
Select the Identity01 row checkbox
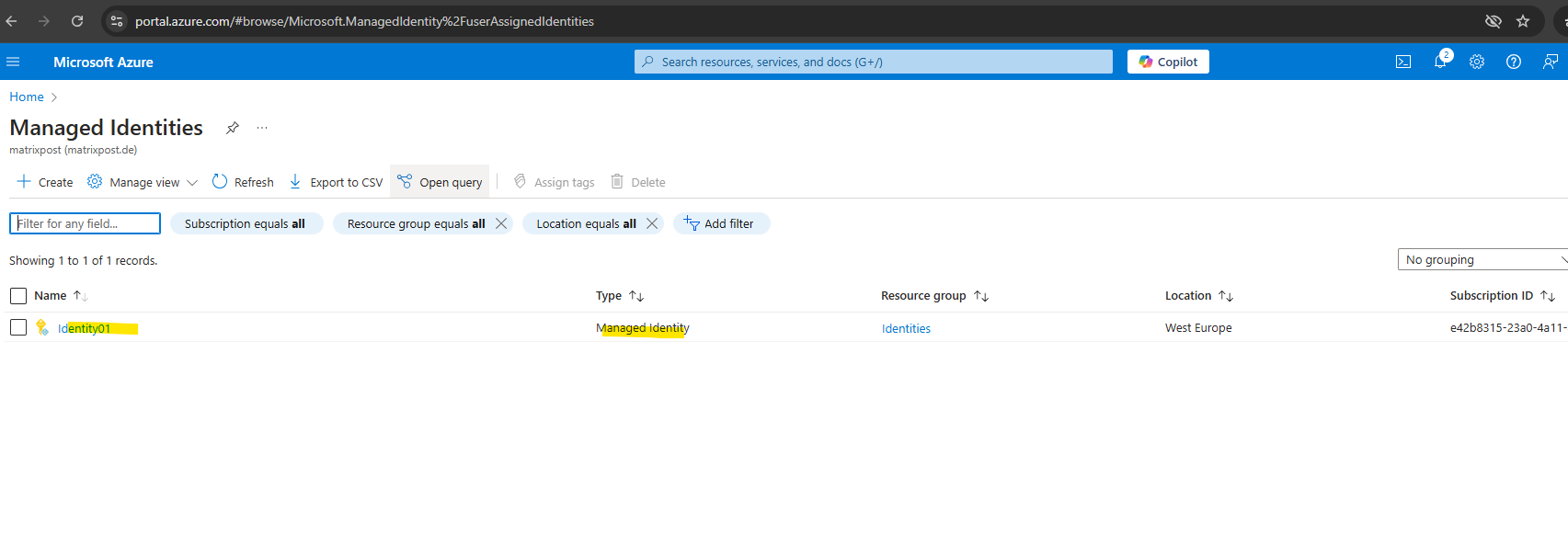pyautogui.click(x=18, y=327)
